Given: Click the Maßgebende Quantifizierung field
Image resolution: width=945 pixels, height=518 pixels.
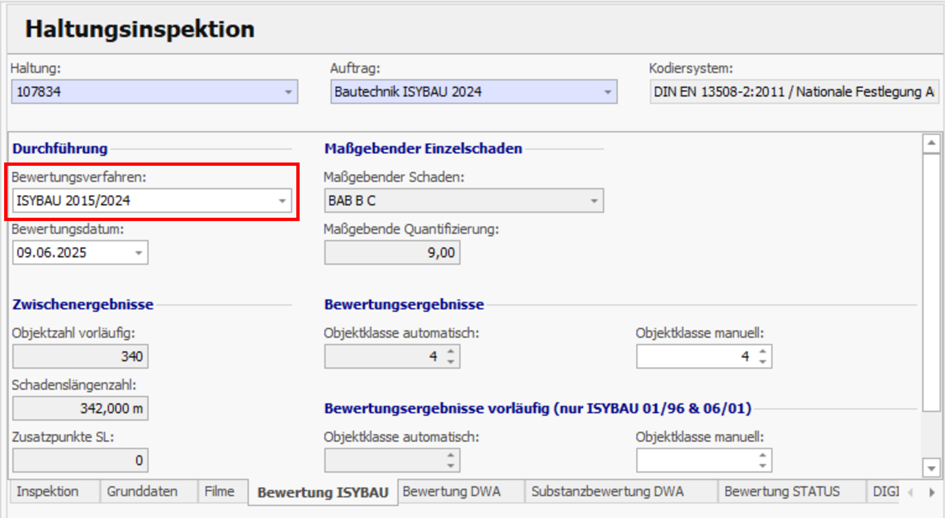Looking at the screenshot, I should point(392,253).
